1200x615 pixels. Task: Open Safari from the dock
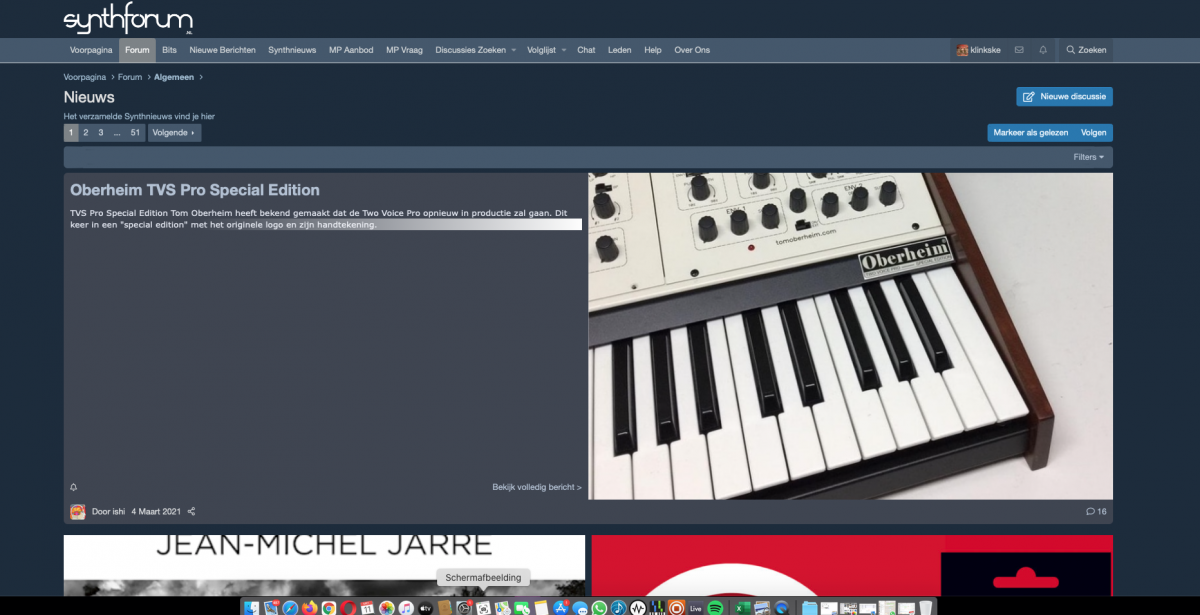[290, 607]
